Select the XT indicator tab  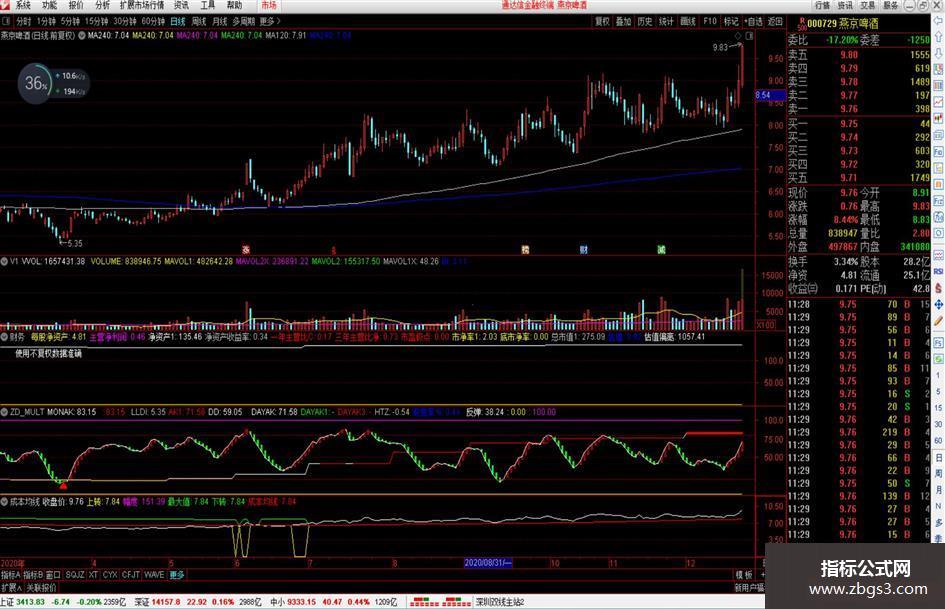coord(93,575)
